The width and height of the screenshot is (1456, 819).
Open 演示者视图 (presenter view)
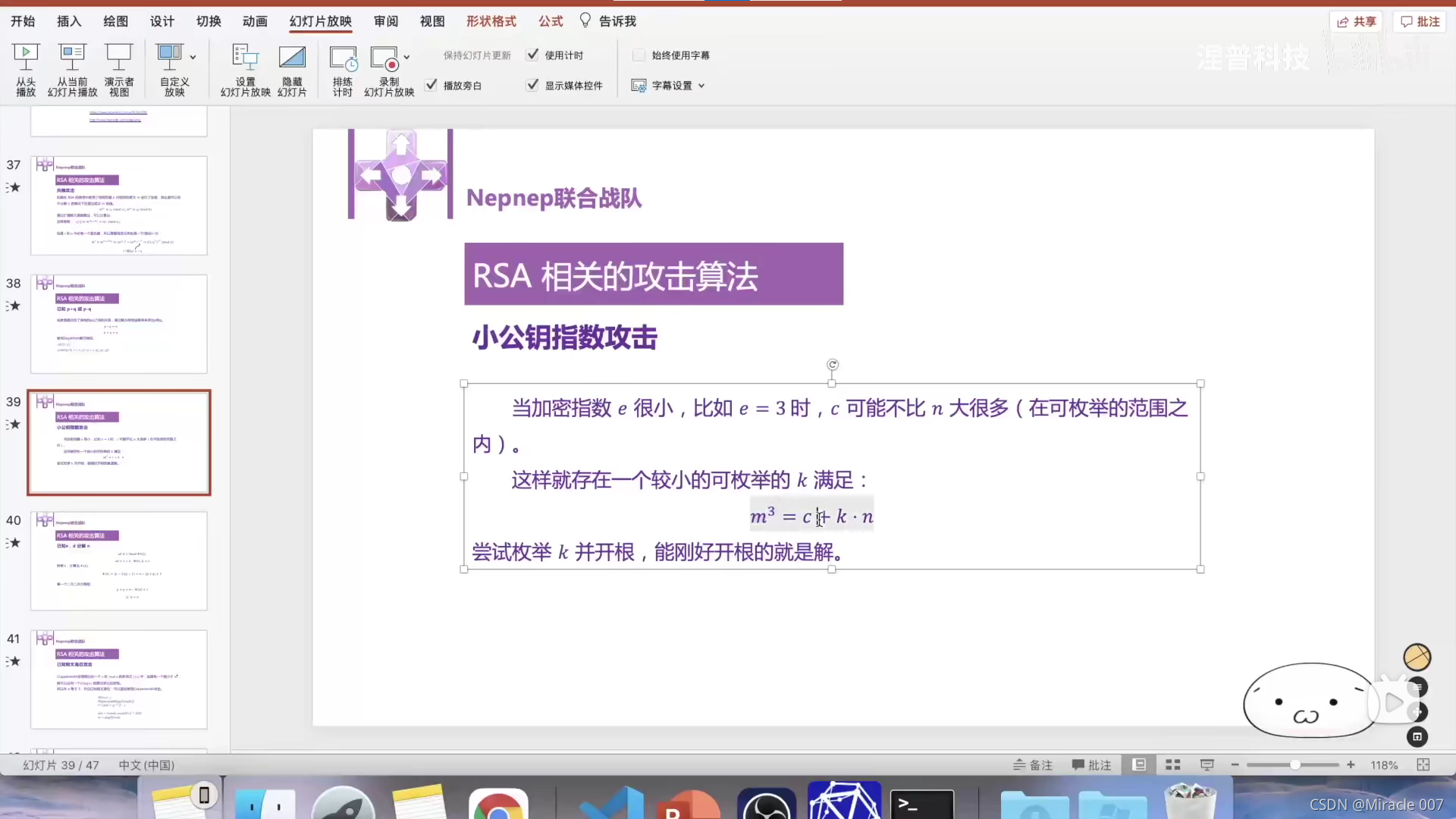119,69
